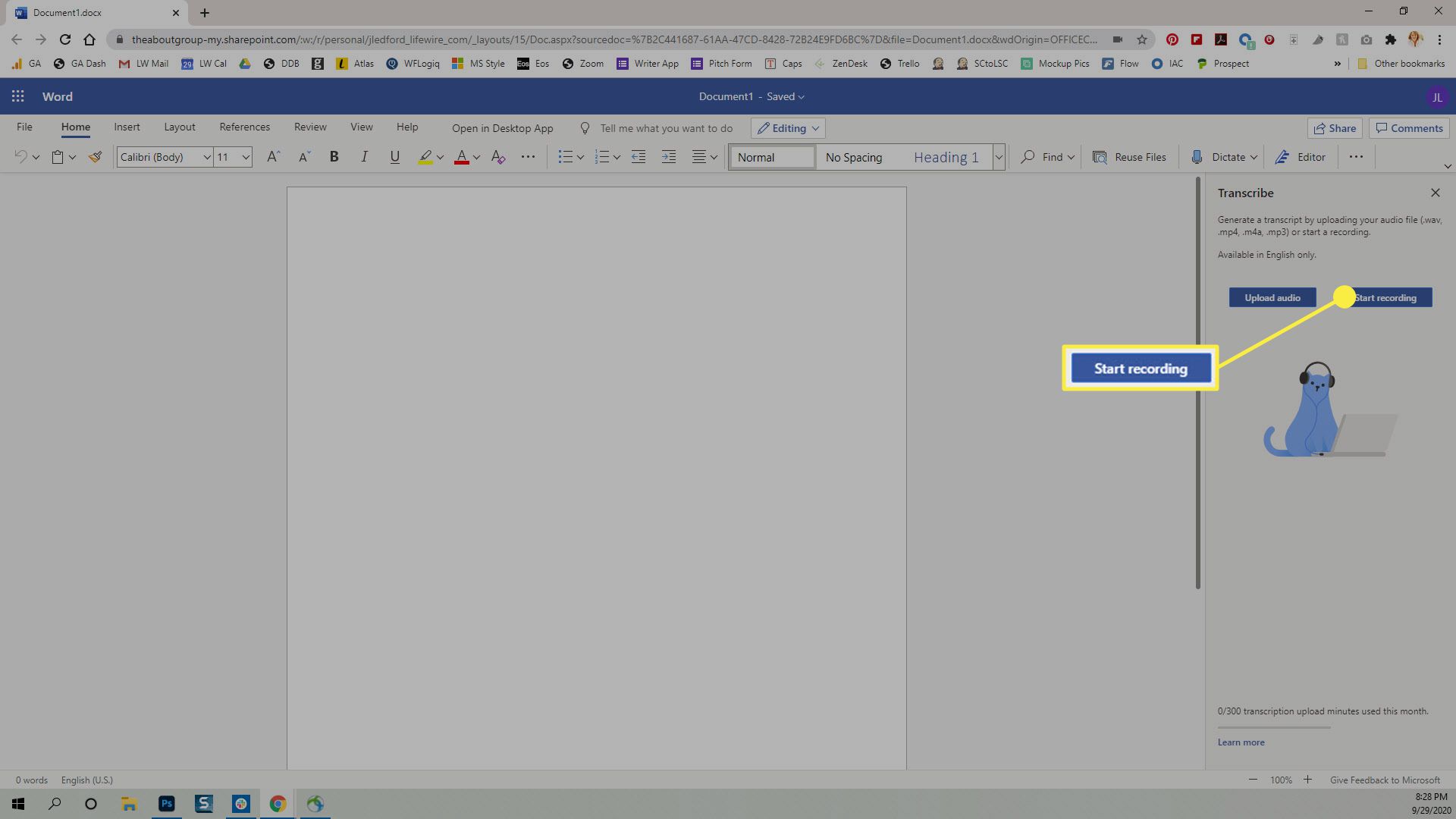
Task: Click the Bold formatting icon
Action: (x=334, y=157)
